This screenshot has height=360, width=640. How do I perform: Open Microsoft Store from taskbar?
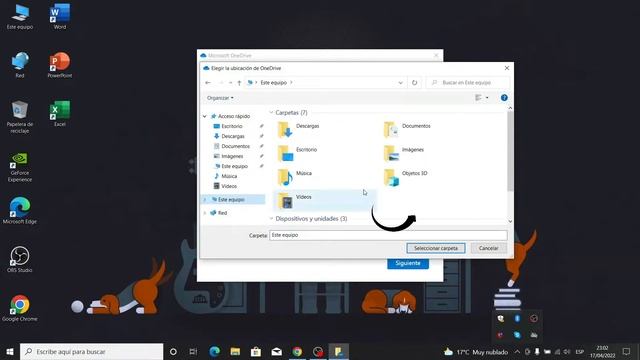click(256, 351)
